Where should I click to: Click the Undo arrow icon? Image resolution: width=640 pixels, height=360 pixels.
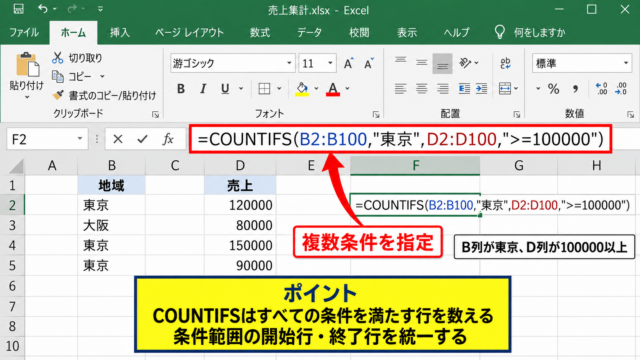click(42, 9)
